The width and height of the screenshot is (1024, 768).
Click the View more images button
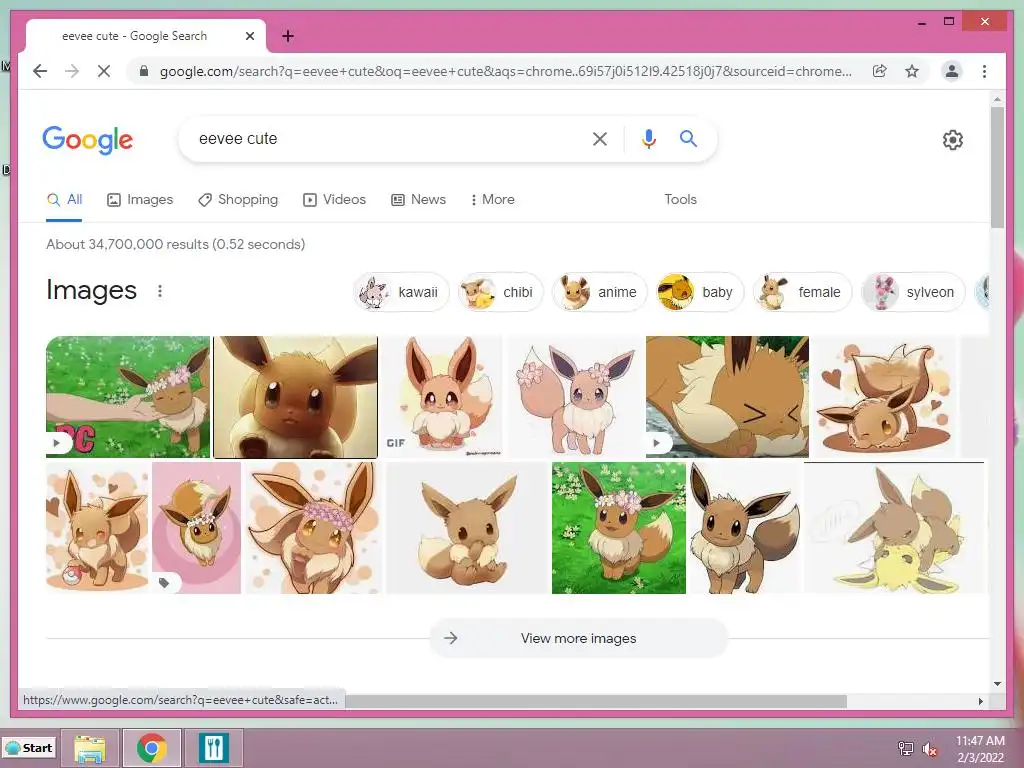578,638
